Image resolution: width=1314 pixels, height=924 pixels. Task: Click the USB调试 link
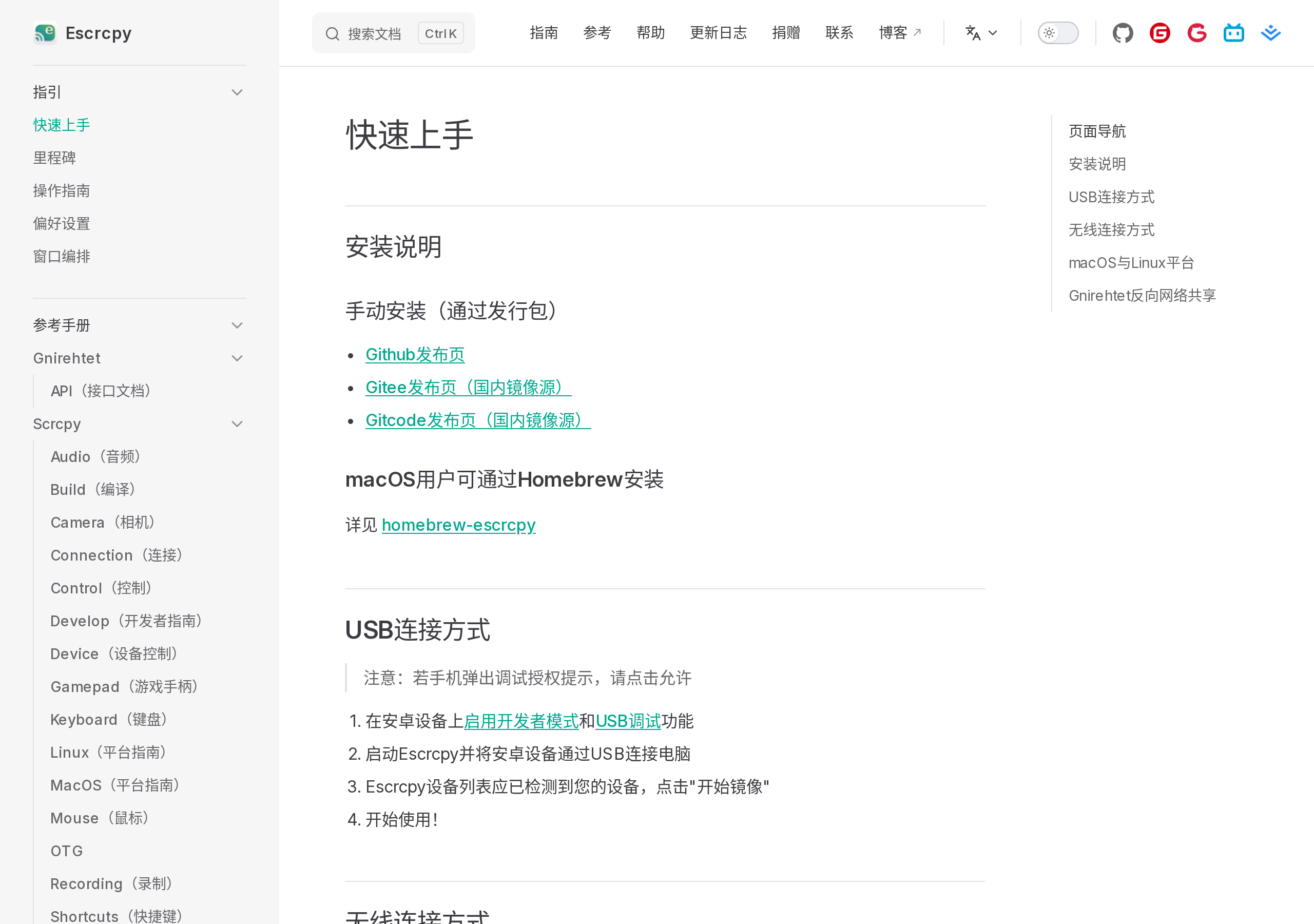point(628,721)
